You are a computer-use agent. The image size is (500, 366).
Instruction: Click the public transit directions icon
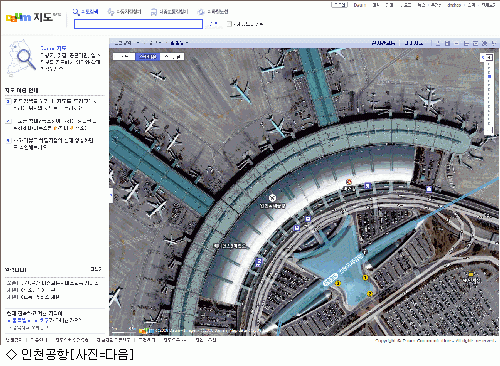pyautogui.click(x=154, y=12)
